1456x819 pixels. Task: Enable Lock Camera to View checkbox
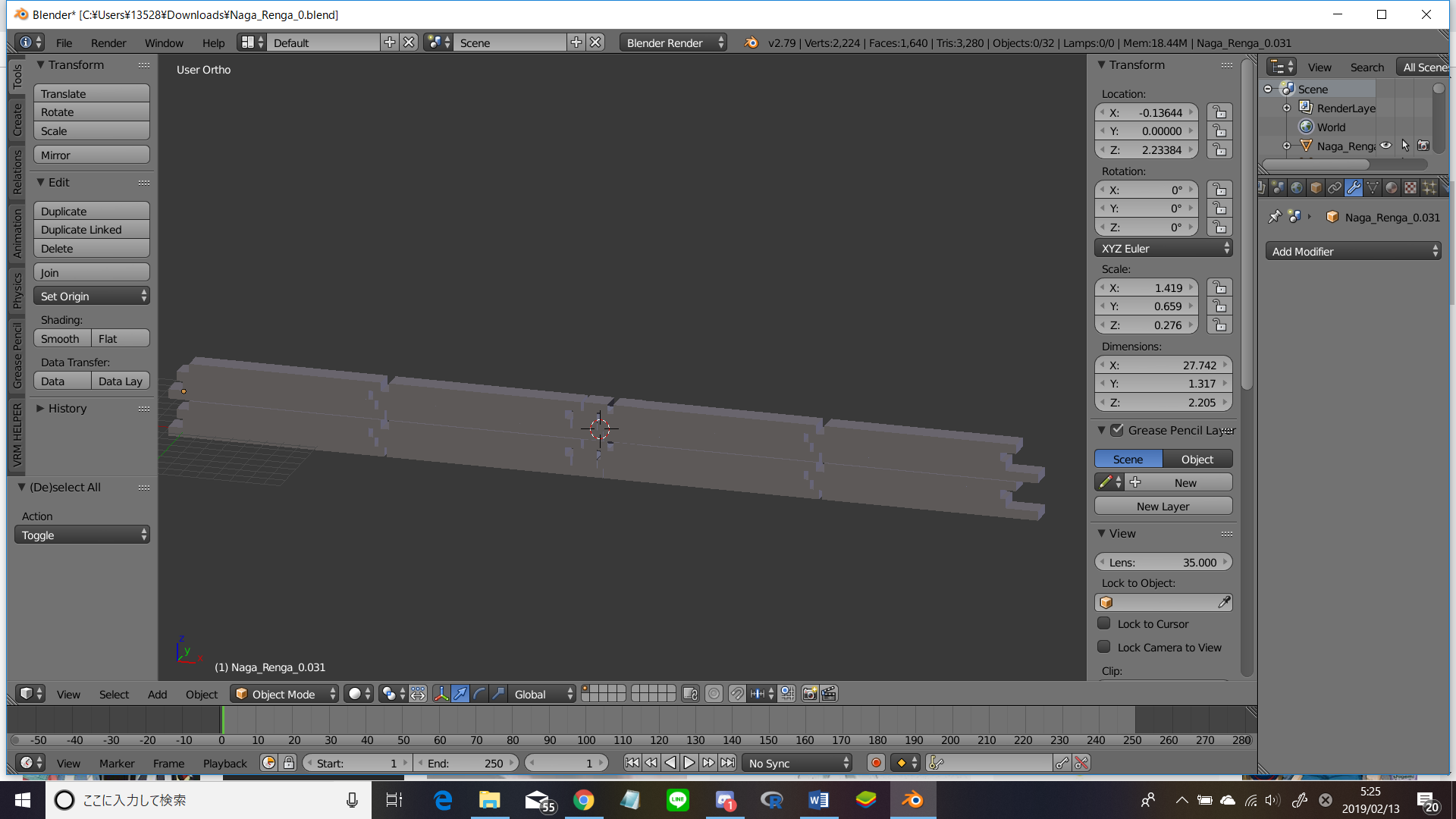coord(1104,647)
